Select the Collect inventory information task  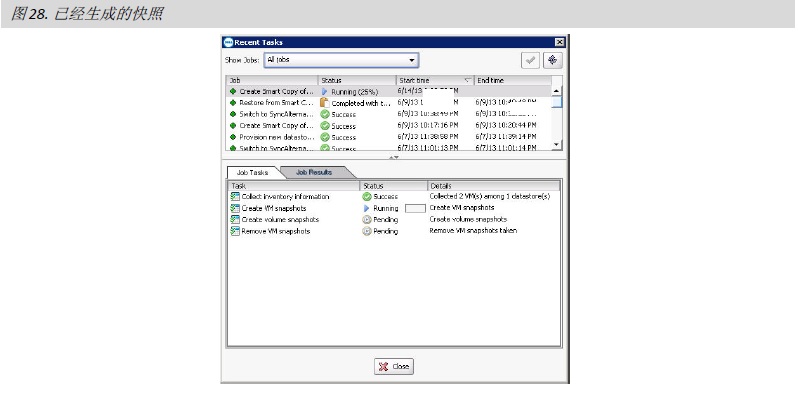pos(285,196)
